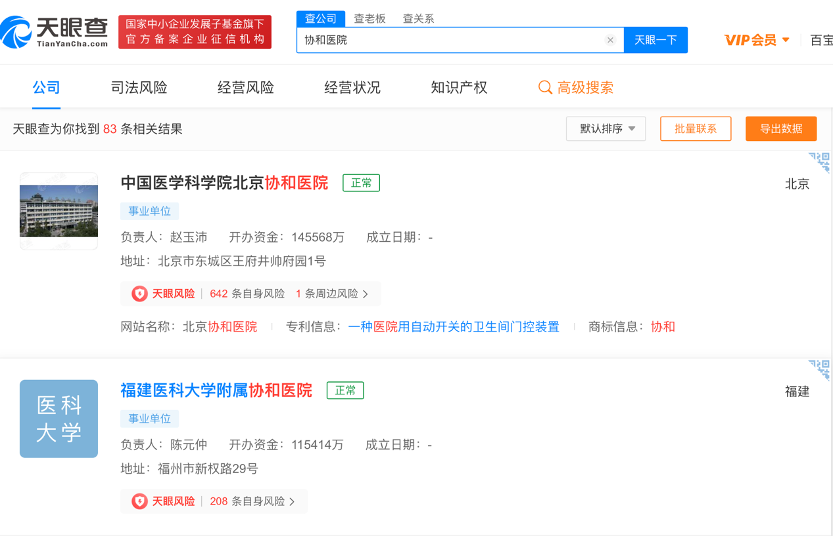Click the red 国家中小企业发展子基金 banner

click(x=195, y=32)
